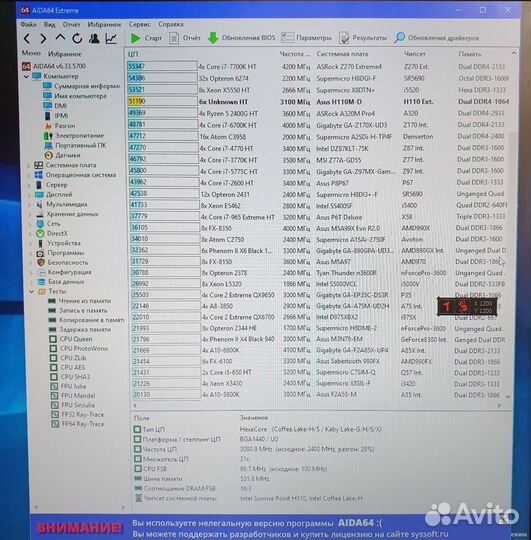Select Безопасность in the tree
Screen dimensions: 531x540
pyautogui.click(x=62, y=262)
